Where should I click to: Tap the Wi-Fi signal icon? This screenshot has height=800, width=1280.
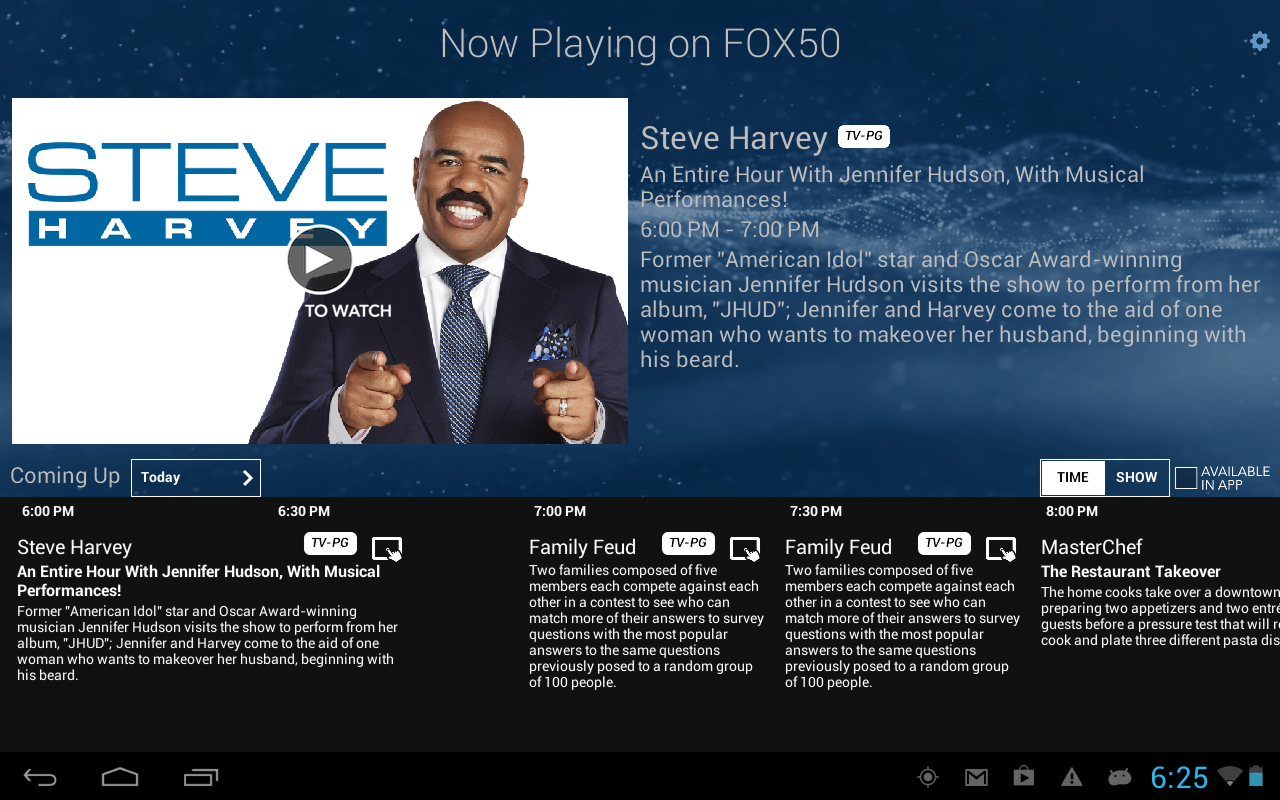point(1229,777)
